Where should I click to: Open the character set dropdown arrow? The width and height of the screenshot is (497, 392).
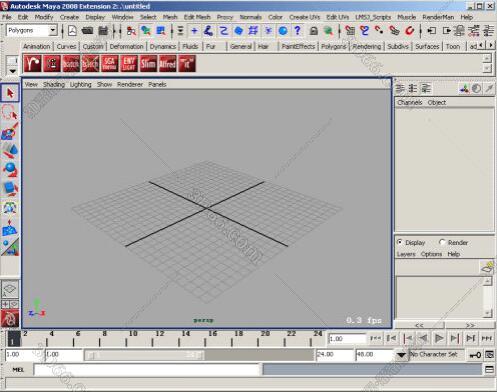click(x=401, y=355)
